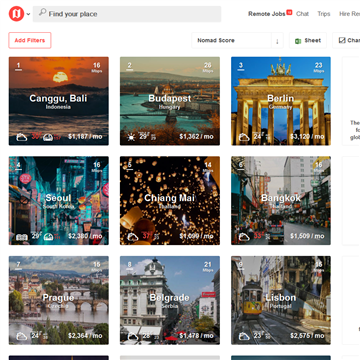360x360 pixels.
Task: Click the Serbia country label
Action: point(170,306)
